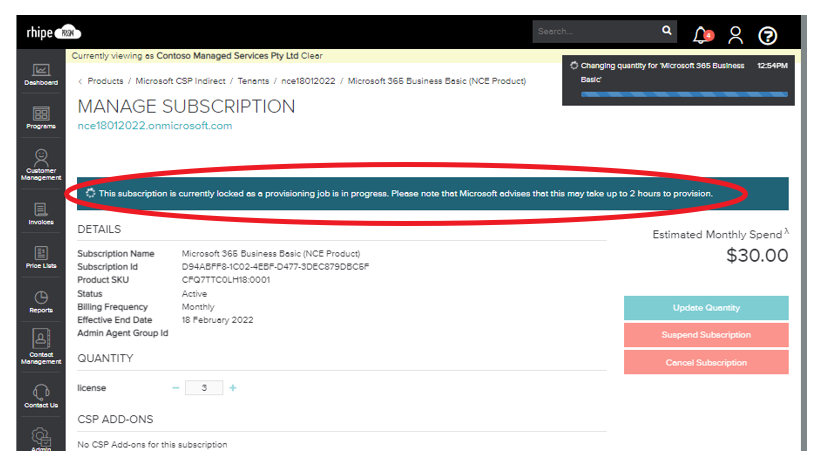Click the Admin Agent Group Id label
This screenshot has height=458, width=830.
[x=122, y=333]
